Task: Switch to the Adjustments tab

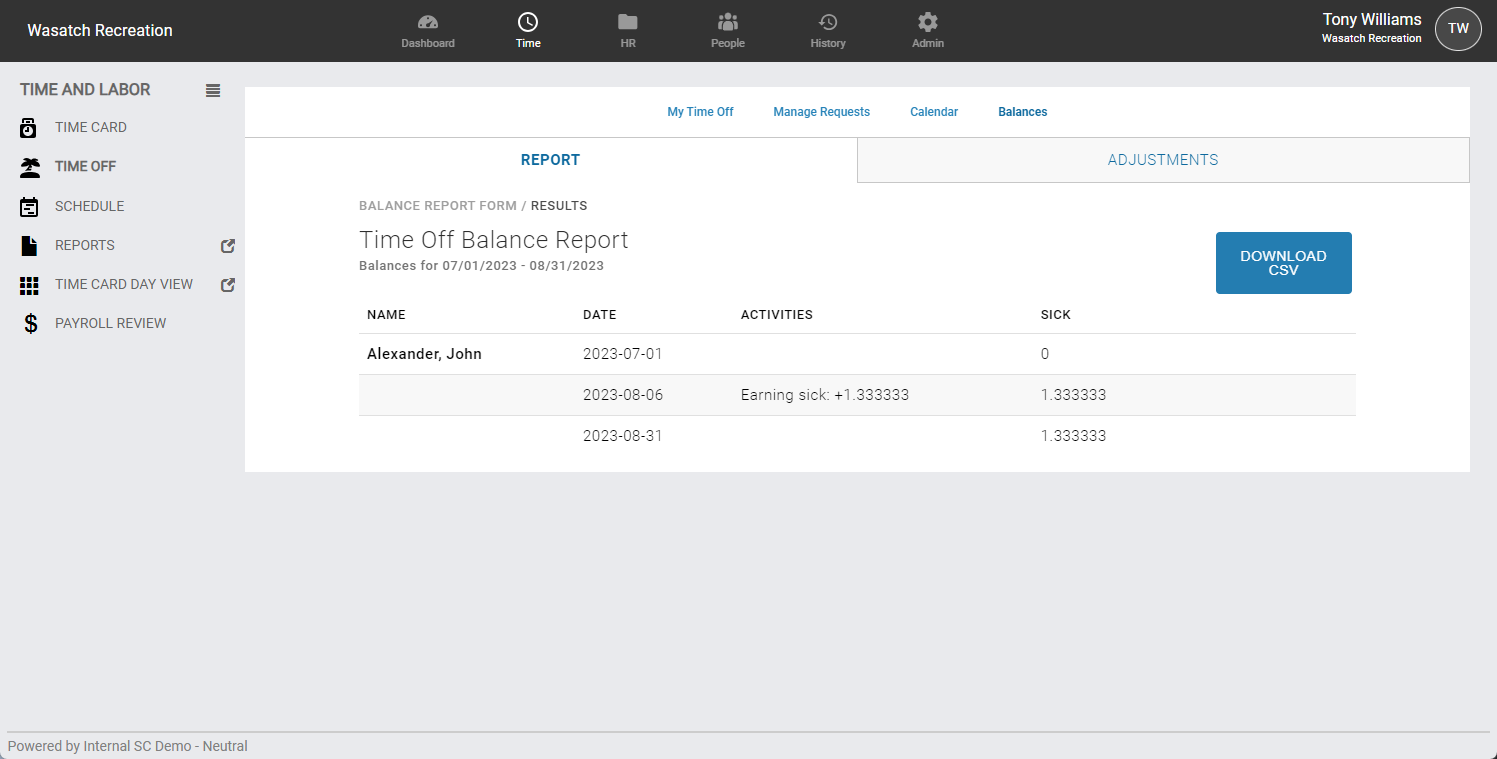Action: pyautogui.click(x=1162, y=160)
